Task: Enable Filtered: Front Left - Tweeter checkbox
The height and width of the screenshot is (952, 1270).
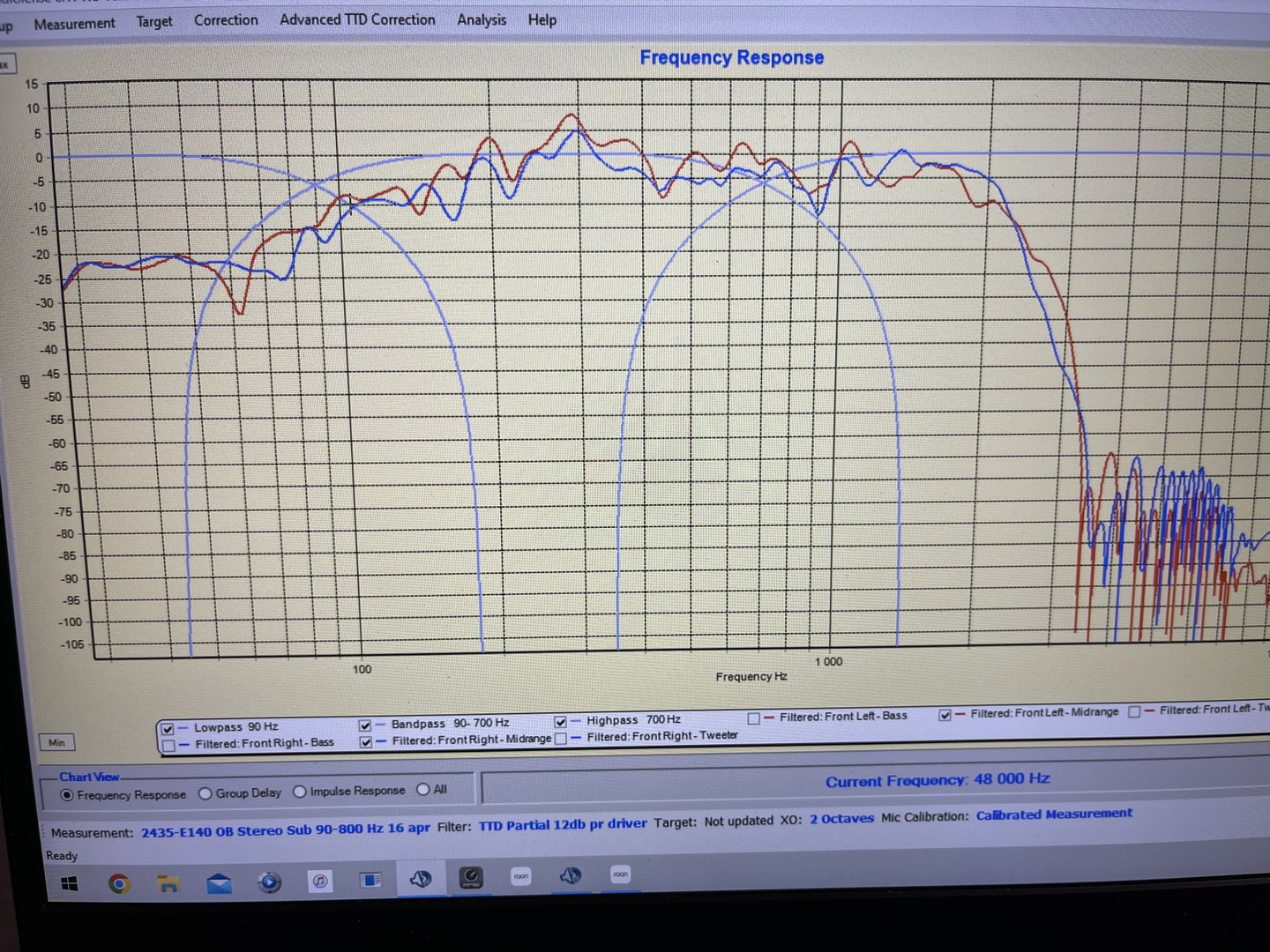Action: coord(1134,711)
